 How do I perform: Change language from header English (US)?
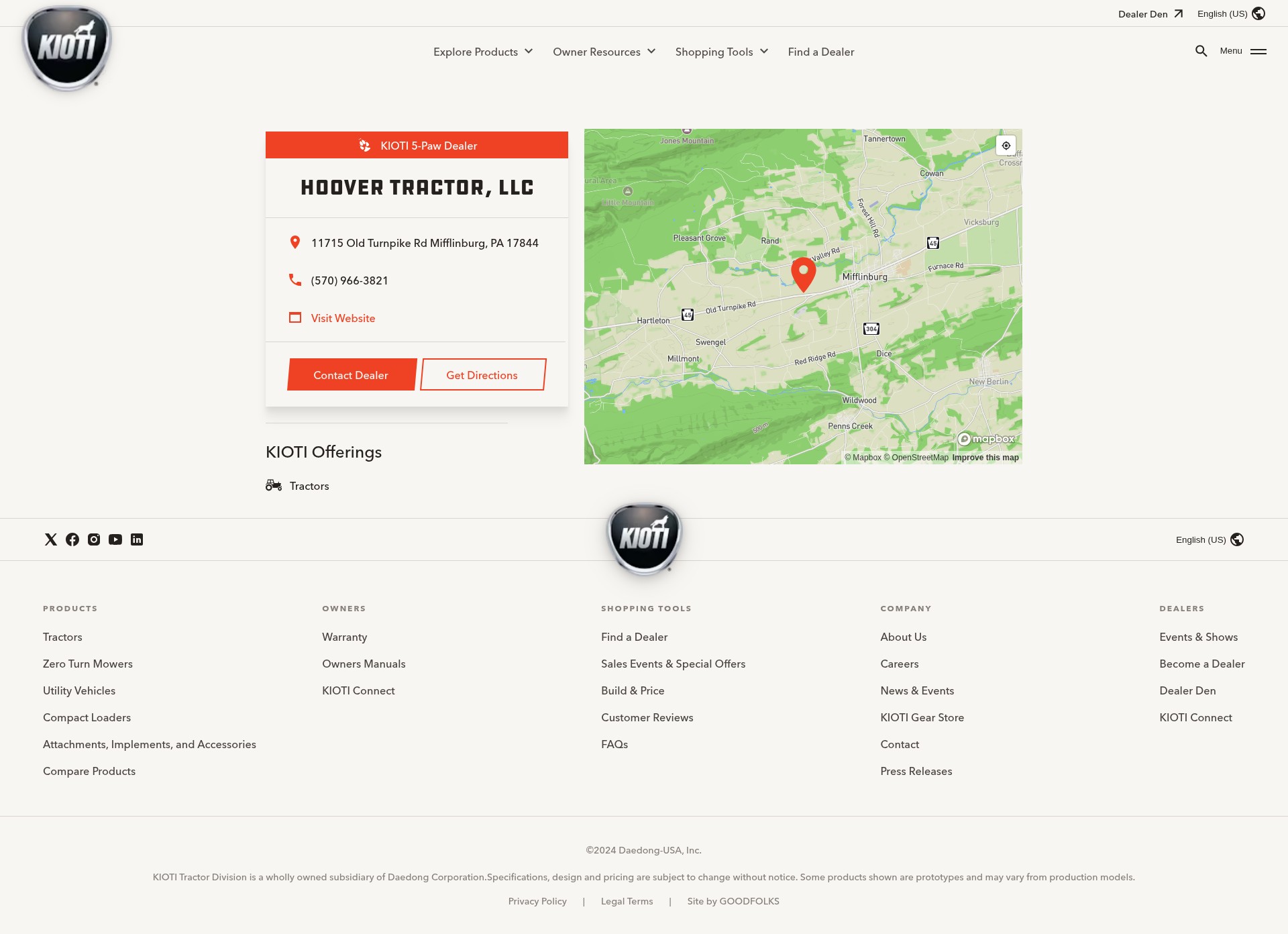pyautogui.click(x=1231, y=13)
